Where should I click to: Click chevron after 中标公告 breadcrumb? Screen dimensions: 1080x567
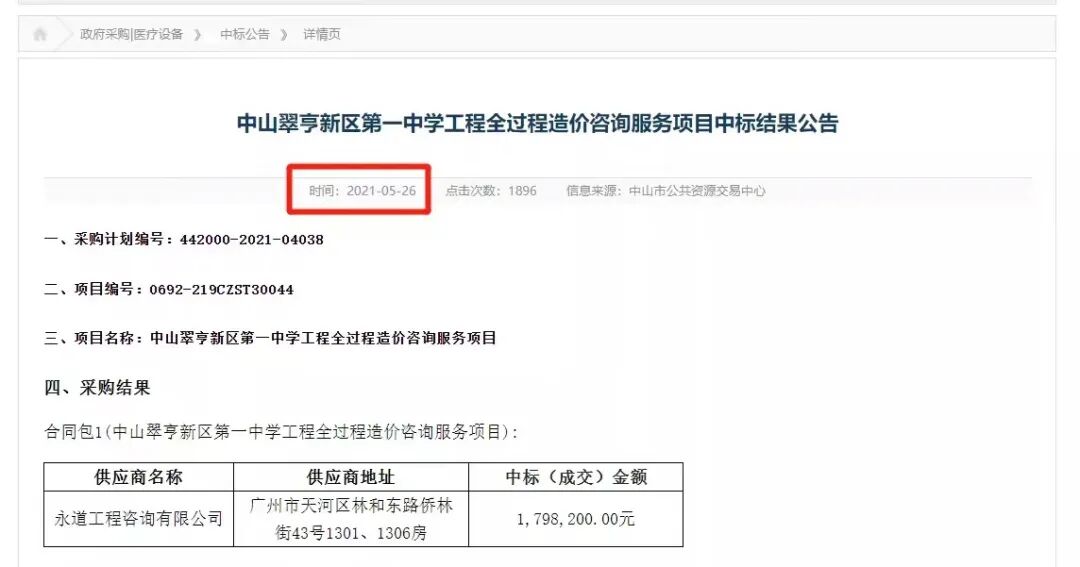(284, 34)
